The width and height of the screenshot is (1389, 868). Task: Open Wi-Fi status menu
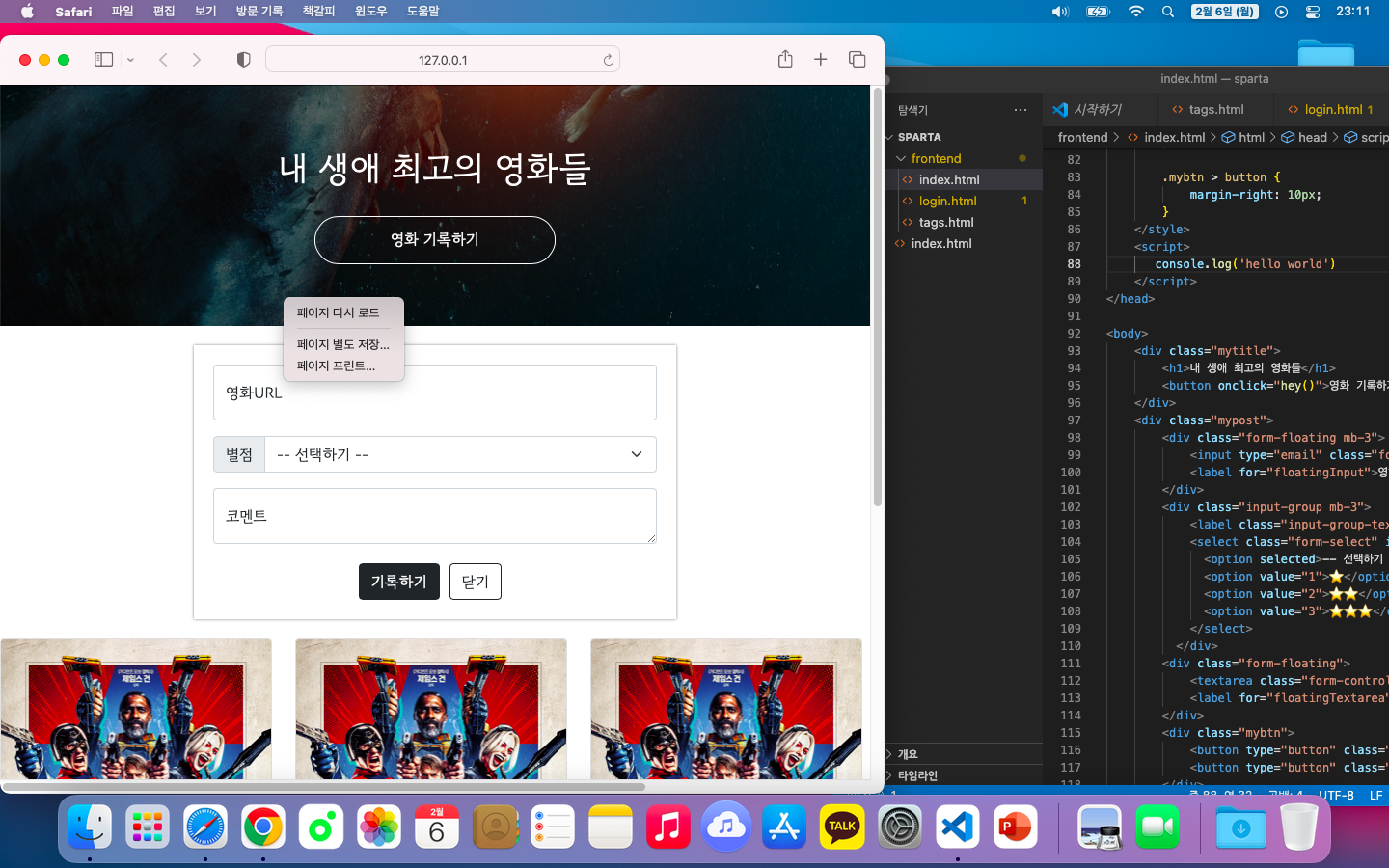point(1136,12)
